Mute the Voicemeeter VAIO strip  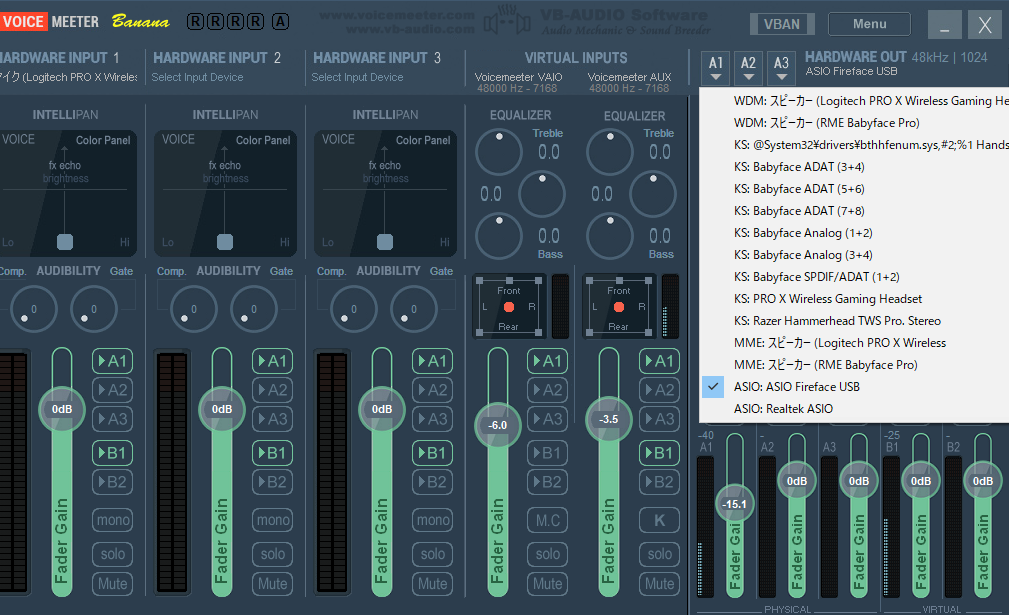click(548, 583)
